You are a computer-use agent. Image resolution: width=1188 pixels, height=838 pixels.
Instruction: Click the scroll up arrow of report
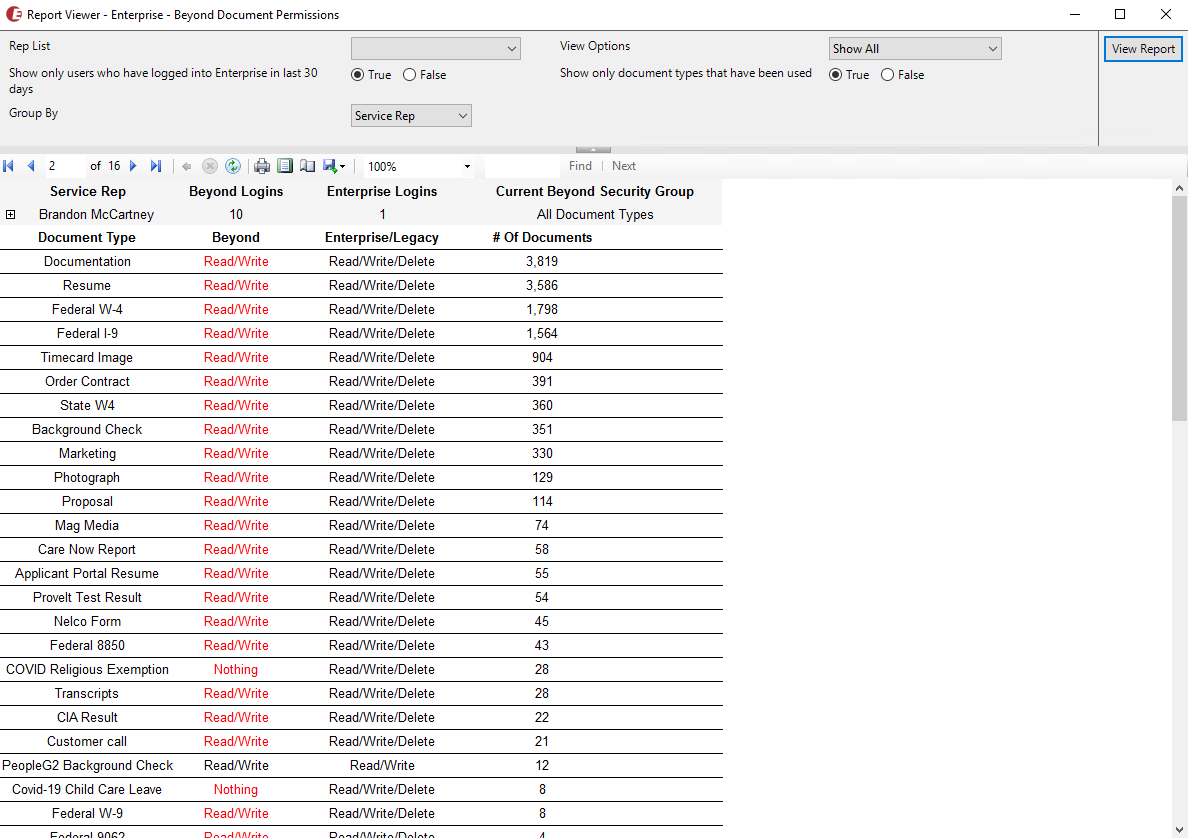pyautogui.click(x=1179, y=188)
